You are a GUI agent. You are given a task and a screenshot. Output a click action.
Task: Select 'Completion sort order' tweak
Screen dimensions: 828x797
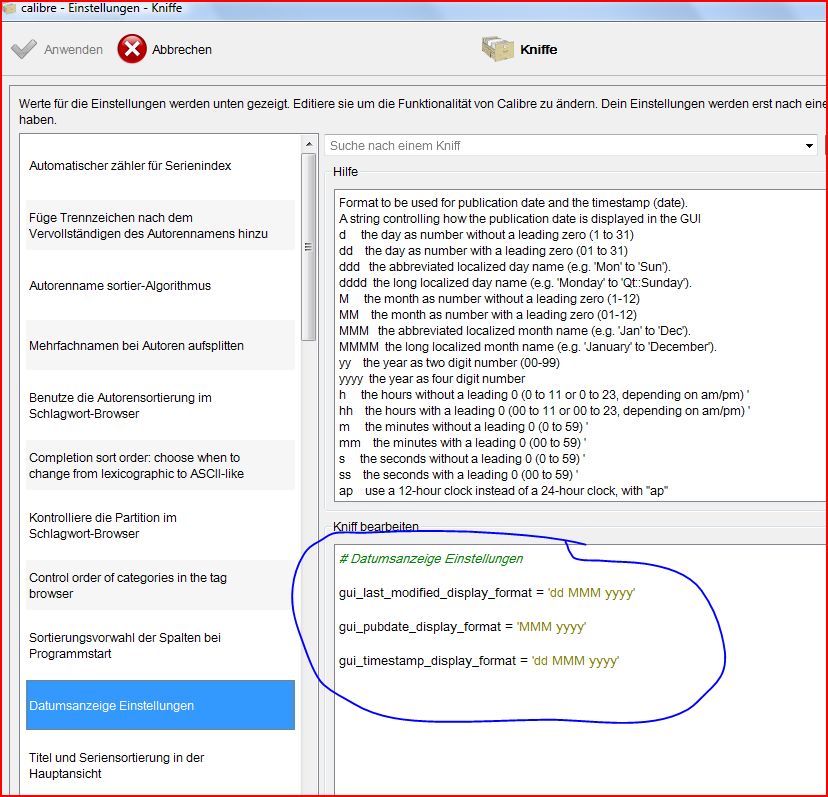coord(160,465)
